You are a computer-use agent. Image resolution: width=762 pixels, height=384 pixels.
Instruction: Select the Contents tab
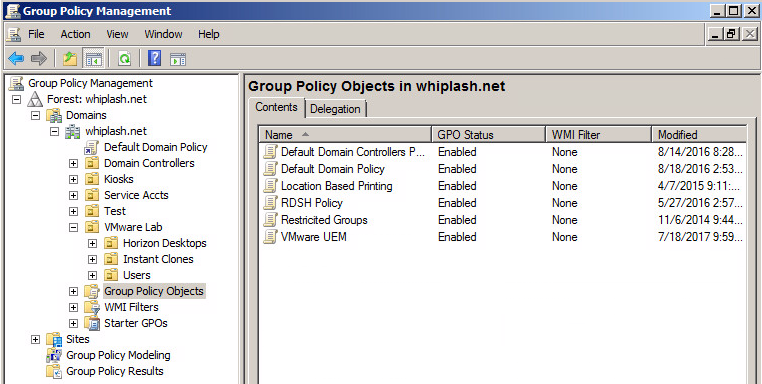[x=276, y=107]
